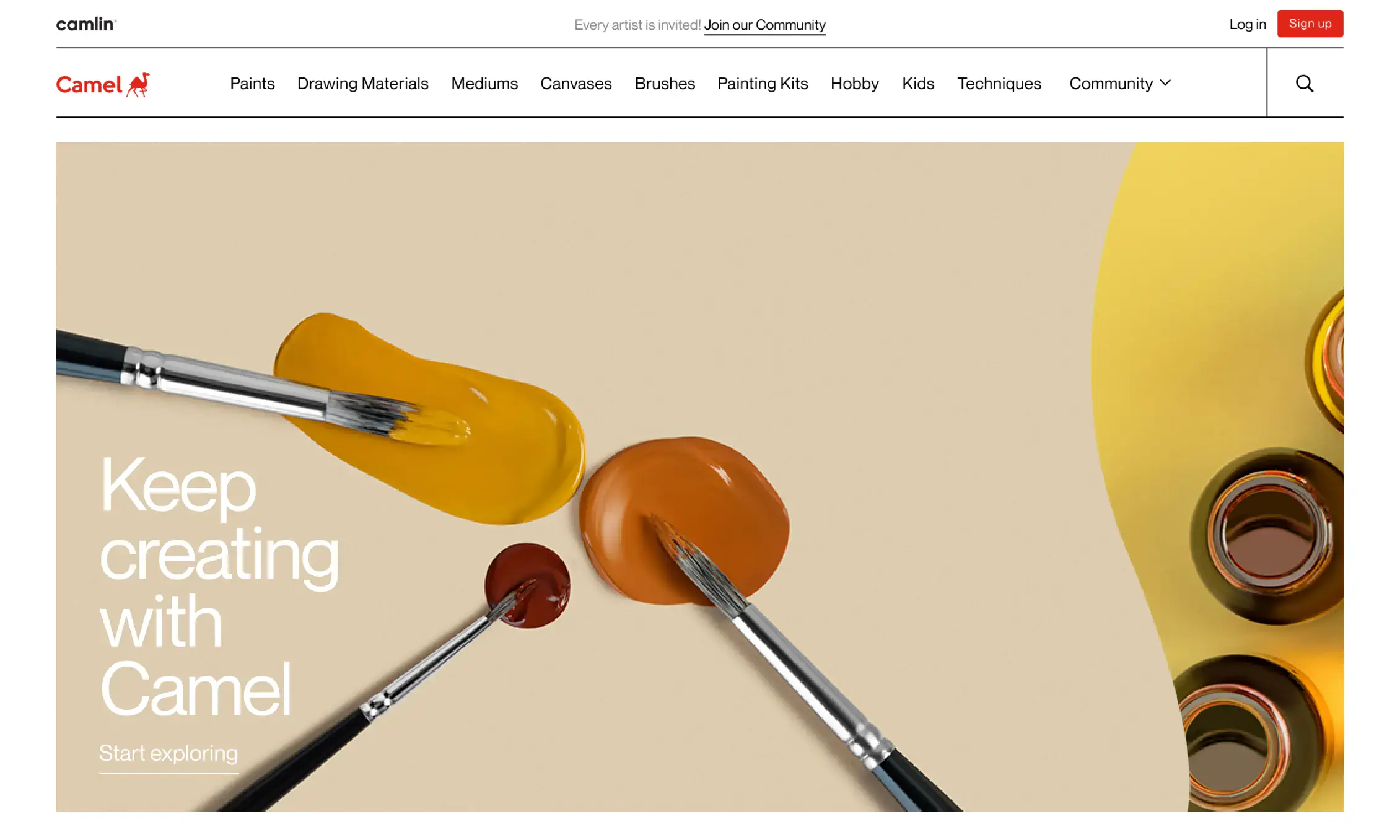Go to Mediums section
Screen dimensions: 1400x840
[x=484, y=83]
